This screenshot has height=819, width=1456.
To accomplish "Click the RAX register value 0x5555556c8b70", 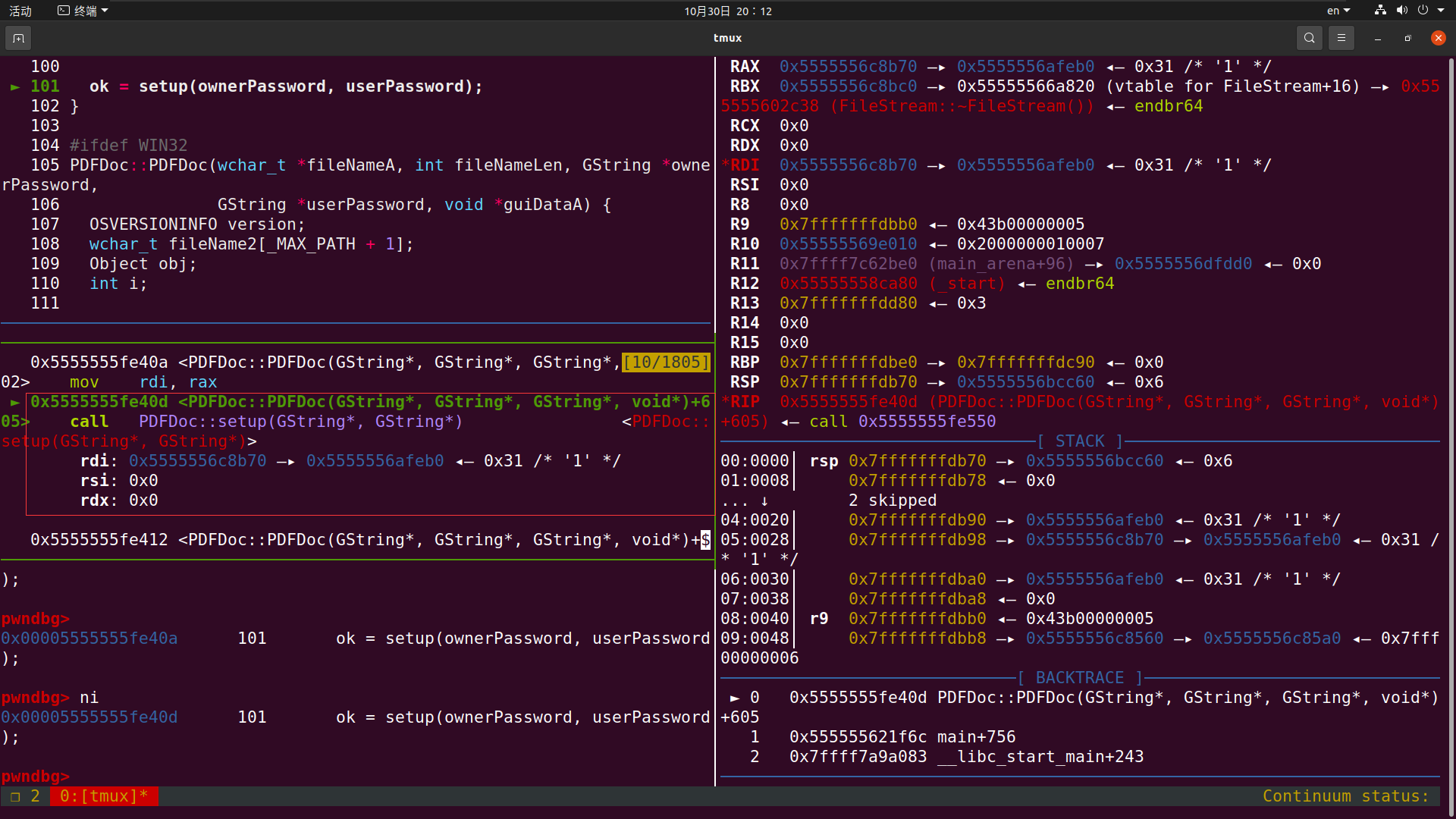I will [x=848, y=67].
